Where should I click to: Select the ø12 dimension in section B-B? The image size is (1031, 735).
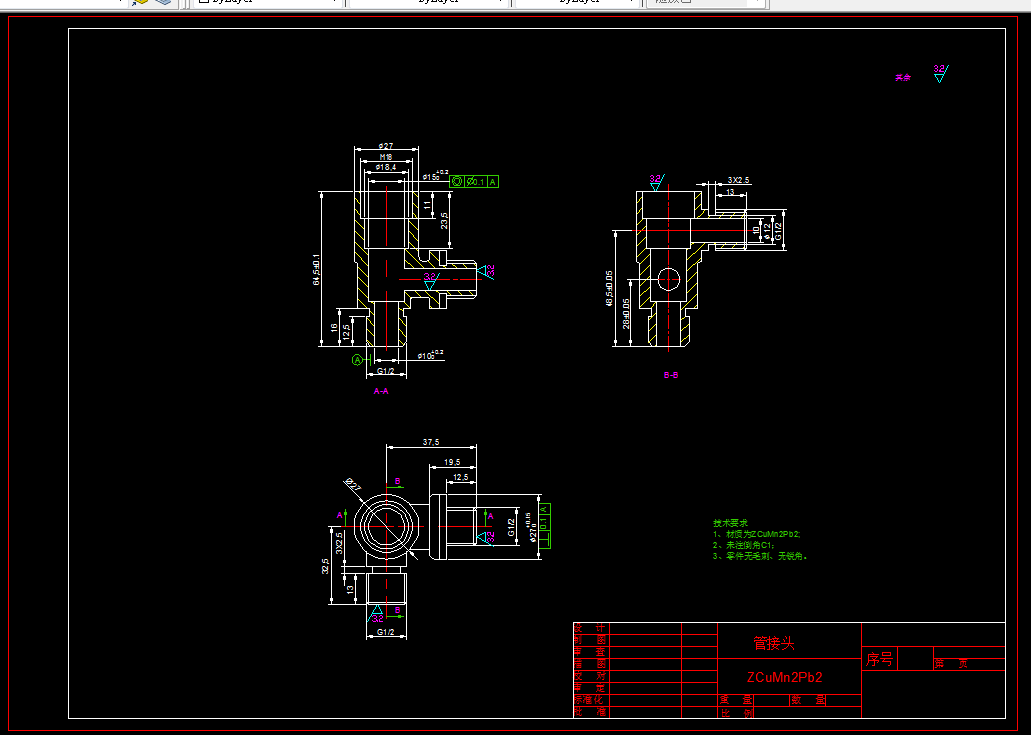767,229
